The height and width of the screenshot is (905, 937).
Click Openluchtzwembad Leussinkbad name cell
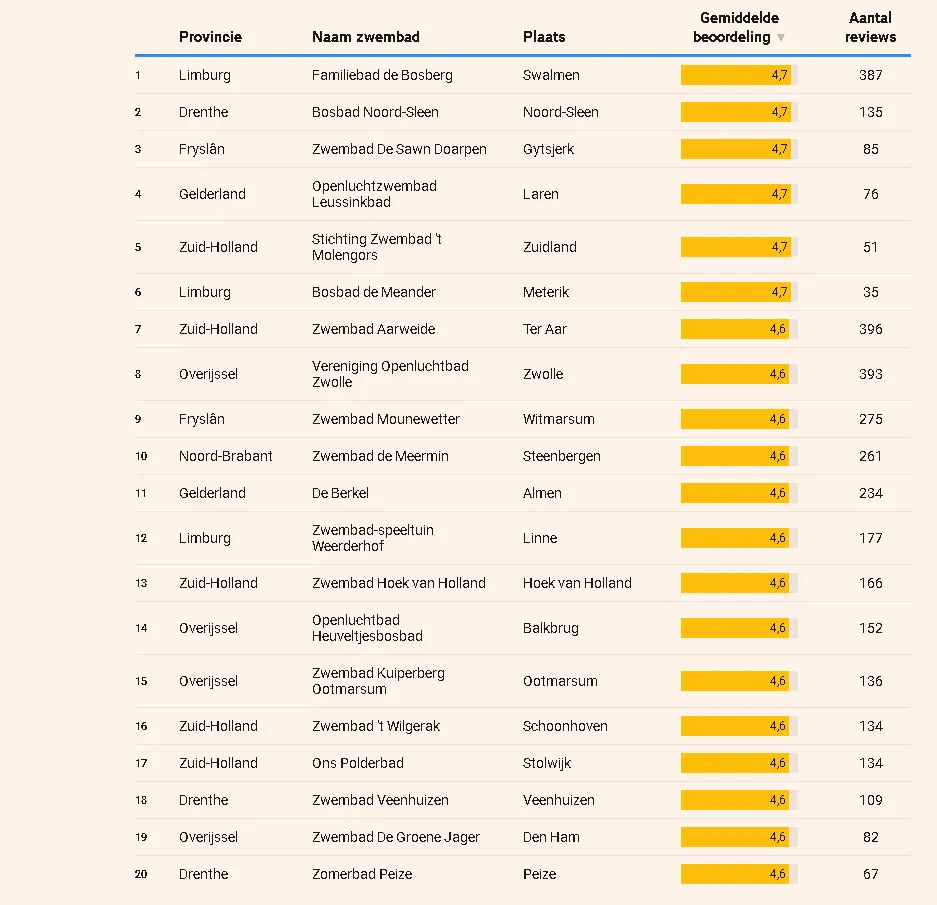pyautogui.click(x=374, y=194)
